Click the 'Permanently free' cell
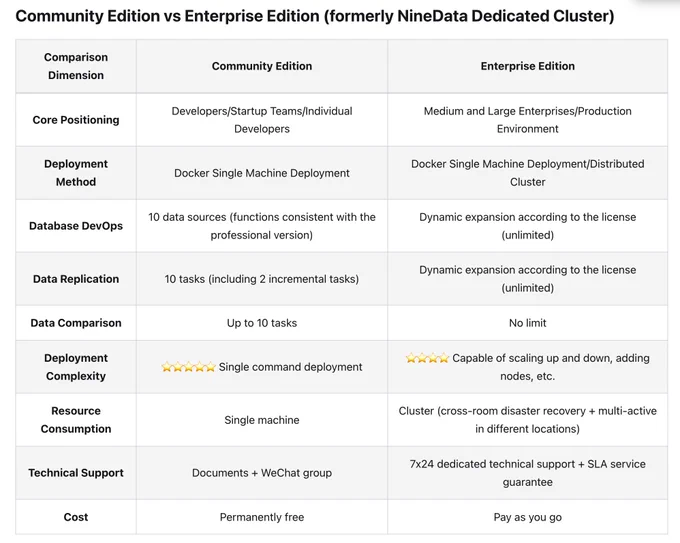Image resolution: width=680 pixels, height=543 pixels. (x=262, y=517)
